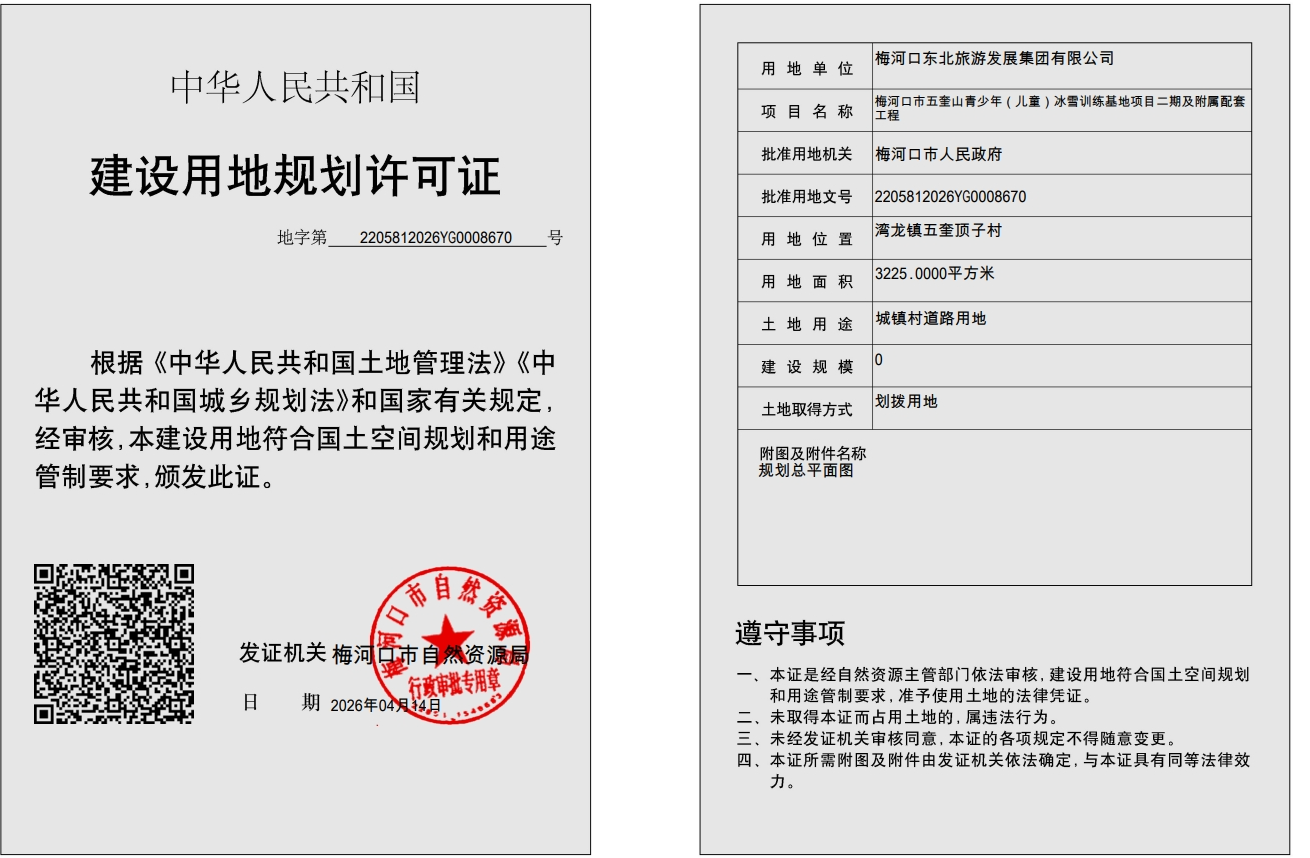Click the 用地单位 company name value
Viewport: 1310px width, 858px height.
994,59
